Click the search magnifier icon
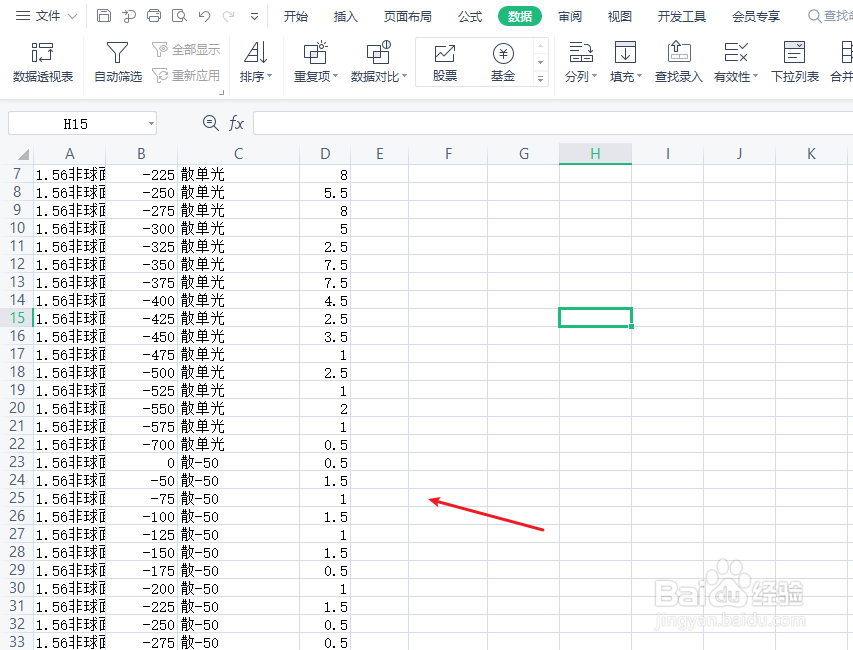The height and width of the screenshot is (650, 853). 814,16
